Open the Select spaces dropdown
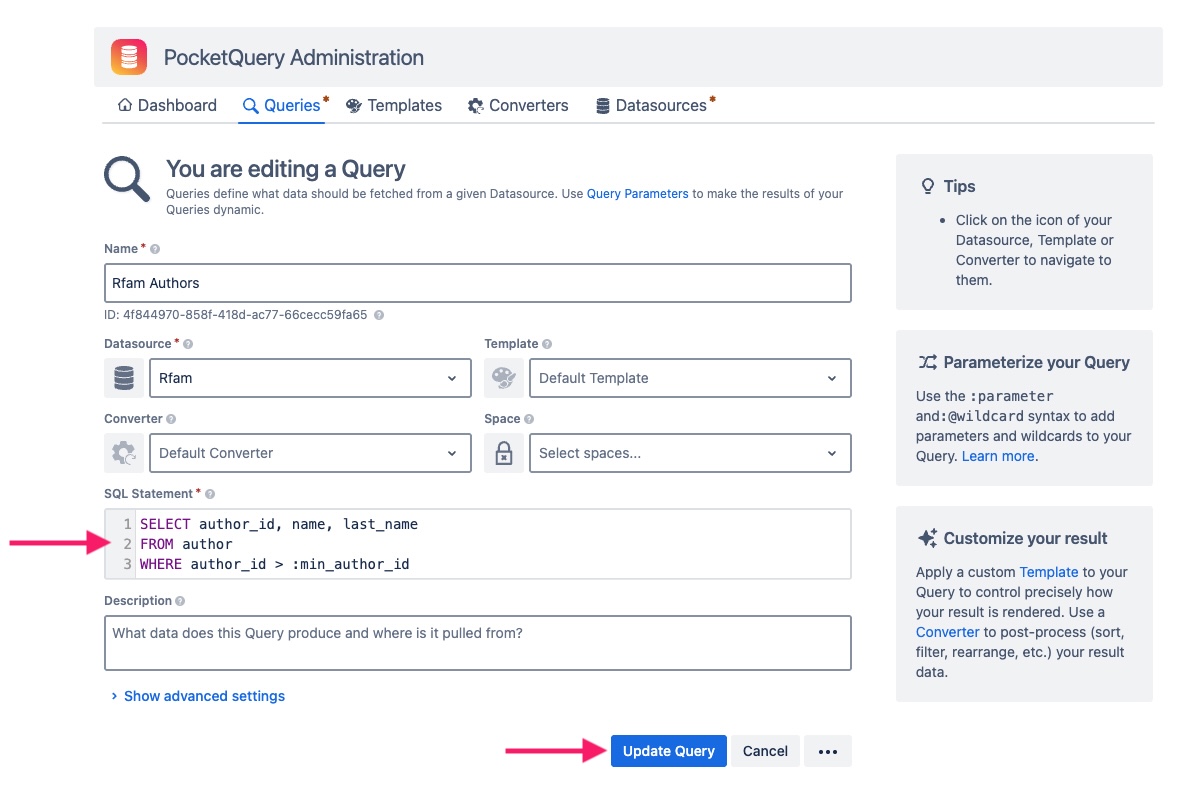 point(690,453)
